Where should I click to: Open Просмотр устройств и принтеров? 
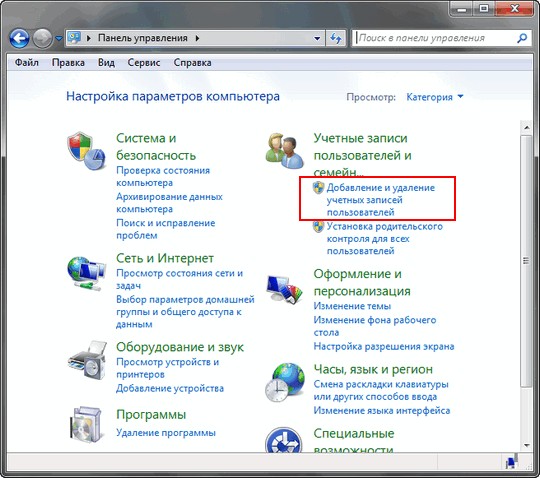click(167, 368)
